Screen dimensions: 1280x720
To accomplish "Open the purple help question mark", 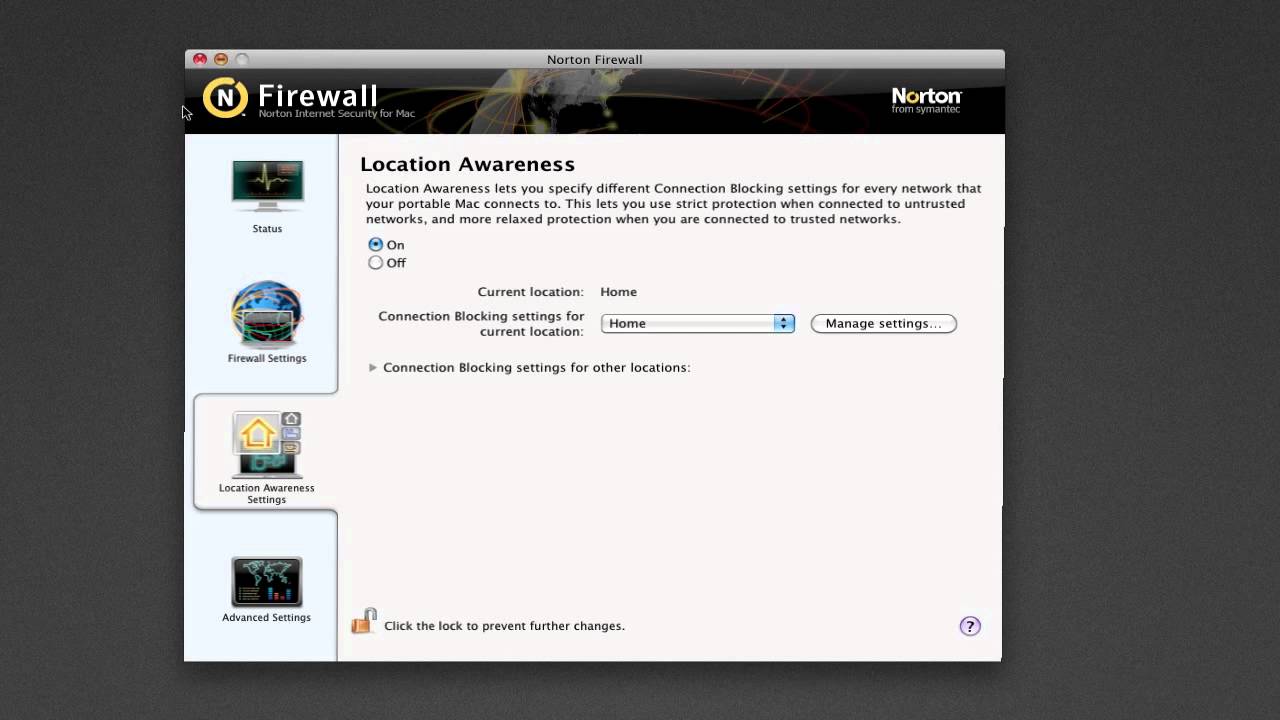I will (x=970, y=626).
